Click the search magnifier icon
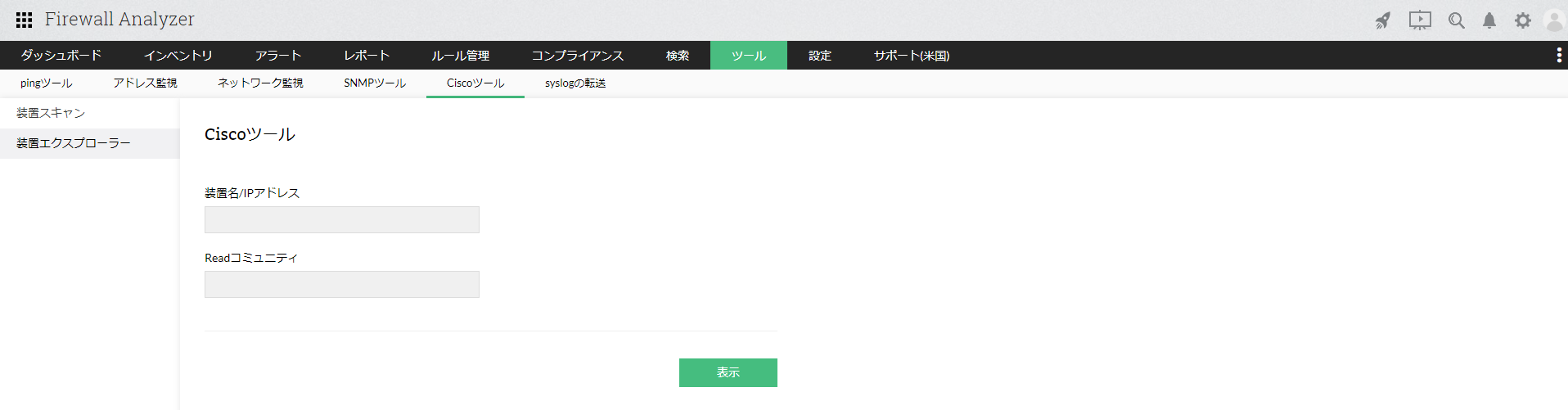Screen dimensions: 1568x410 click(x=1456, y=20)
